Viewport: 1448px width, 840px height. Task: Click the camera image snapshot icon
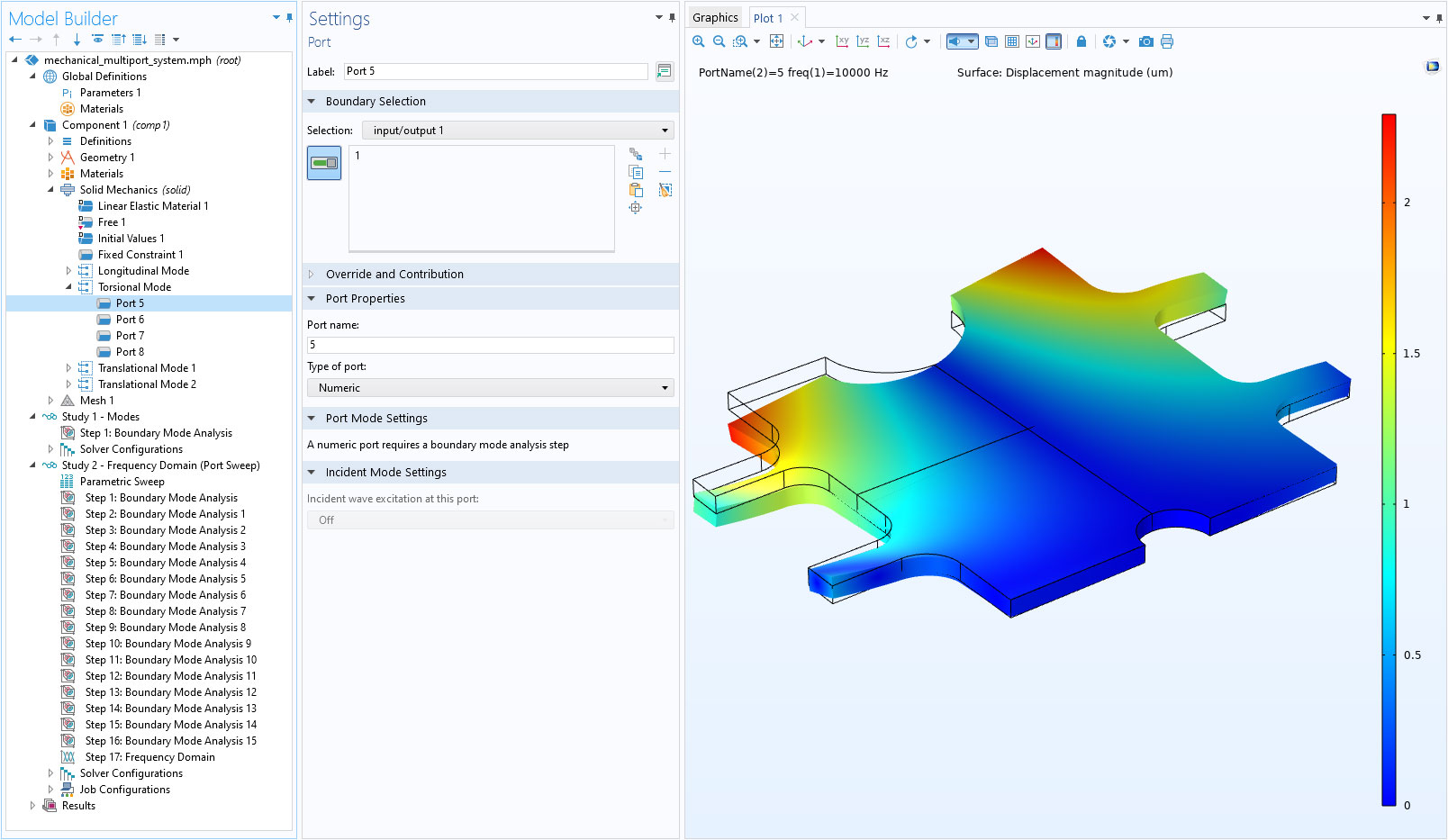[1145, 41]
